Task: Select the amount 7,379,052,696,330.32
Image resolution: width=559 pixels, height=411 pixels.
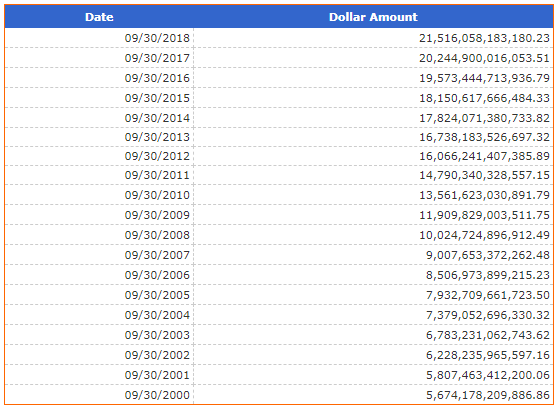Action: pos(488,315)
